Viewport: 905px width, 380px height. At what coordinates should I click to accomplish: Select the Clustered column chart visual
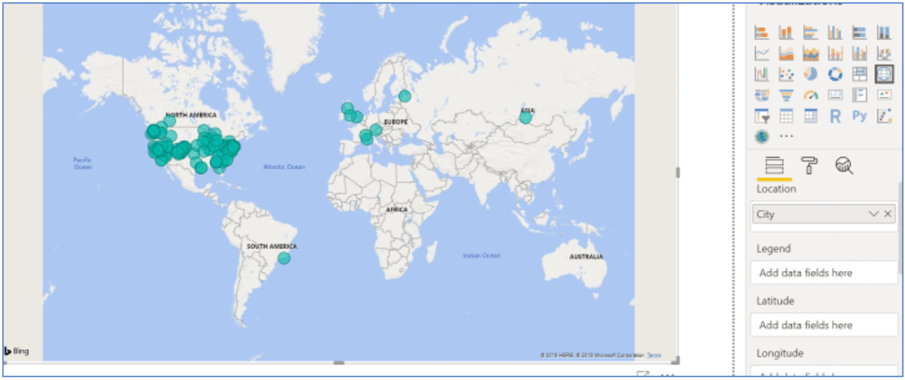835,33
